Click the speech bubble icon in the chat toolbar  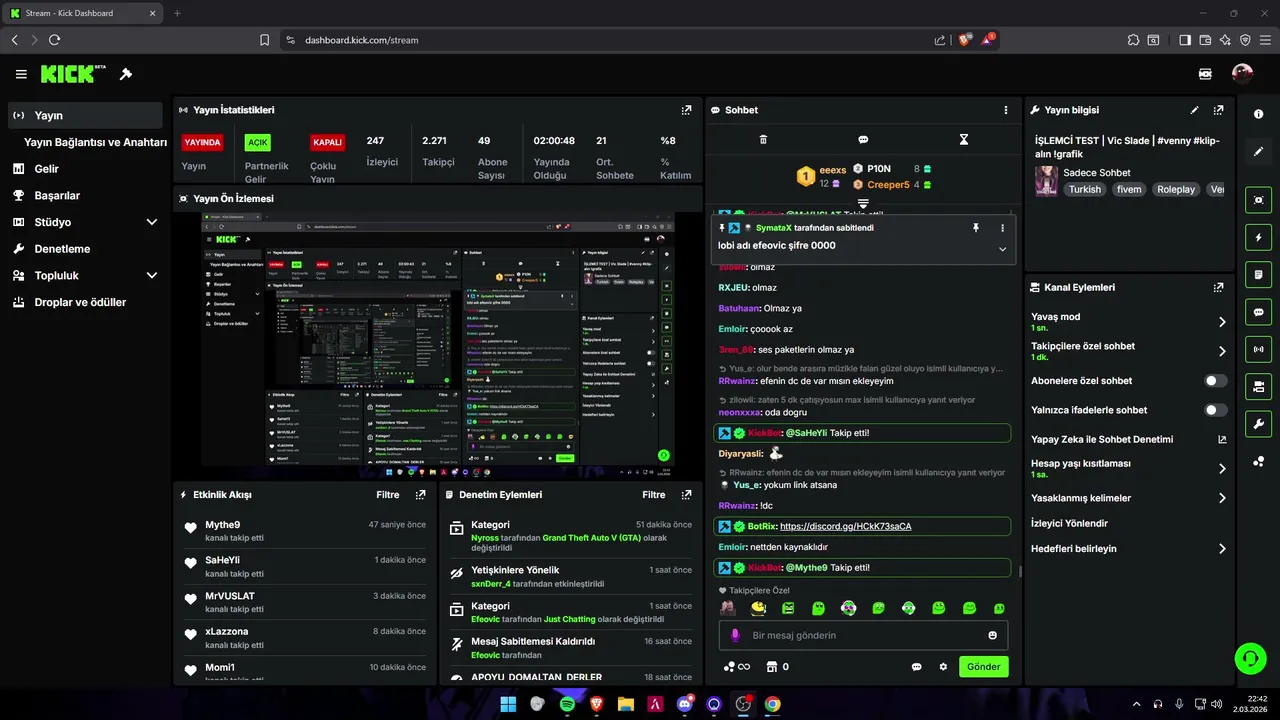tap(863, 140)
